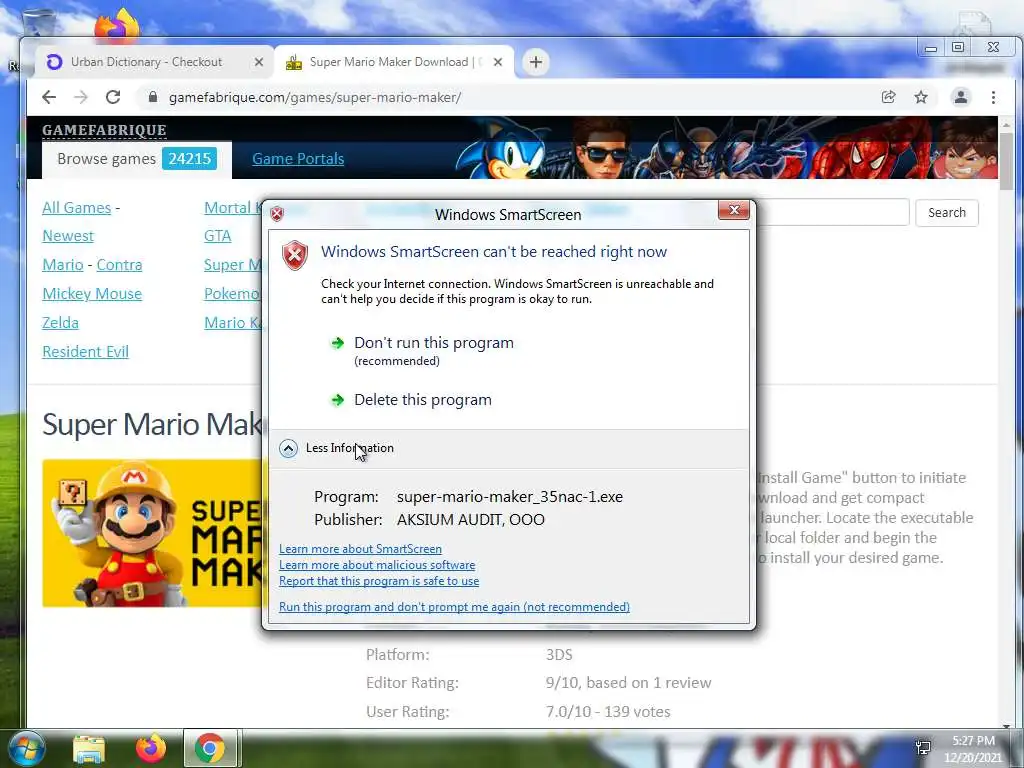Open the Newest games link
1024x768 pixels.
click(68, 236)
